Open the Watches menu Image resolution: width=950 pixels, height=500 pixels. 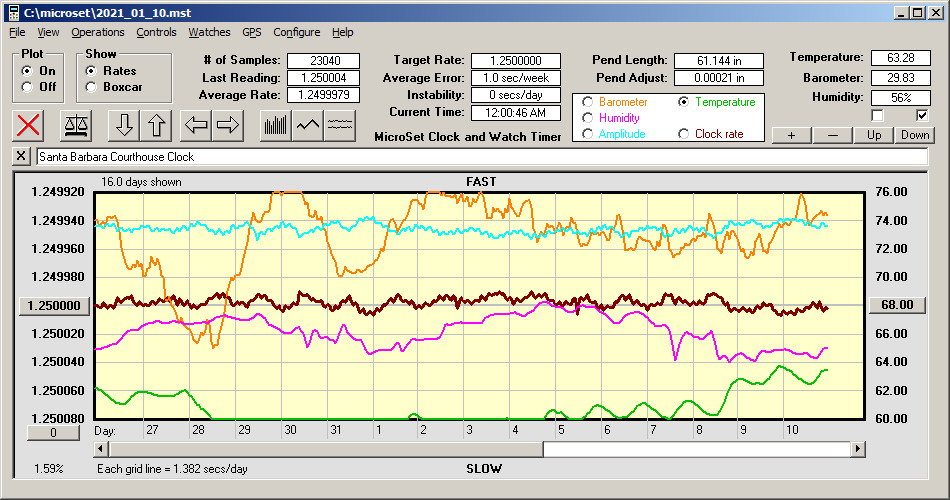pos(209,32)
